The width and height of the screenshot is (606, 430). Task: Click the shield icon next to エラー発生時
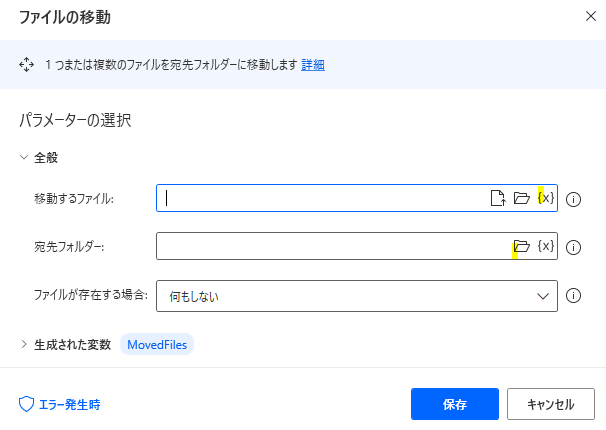pos(27,405)
